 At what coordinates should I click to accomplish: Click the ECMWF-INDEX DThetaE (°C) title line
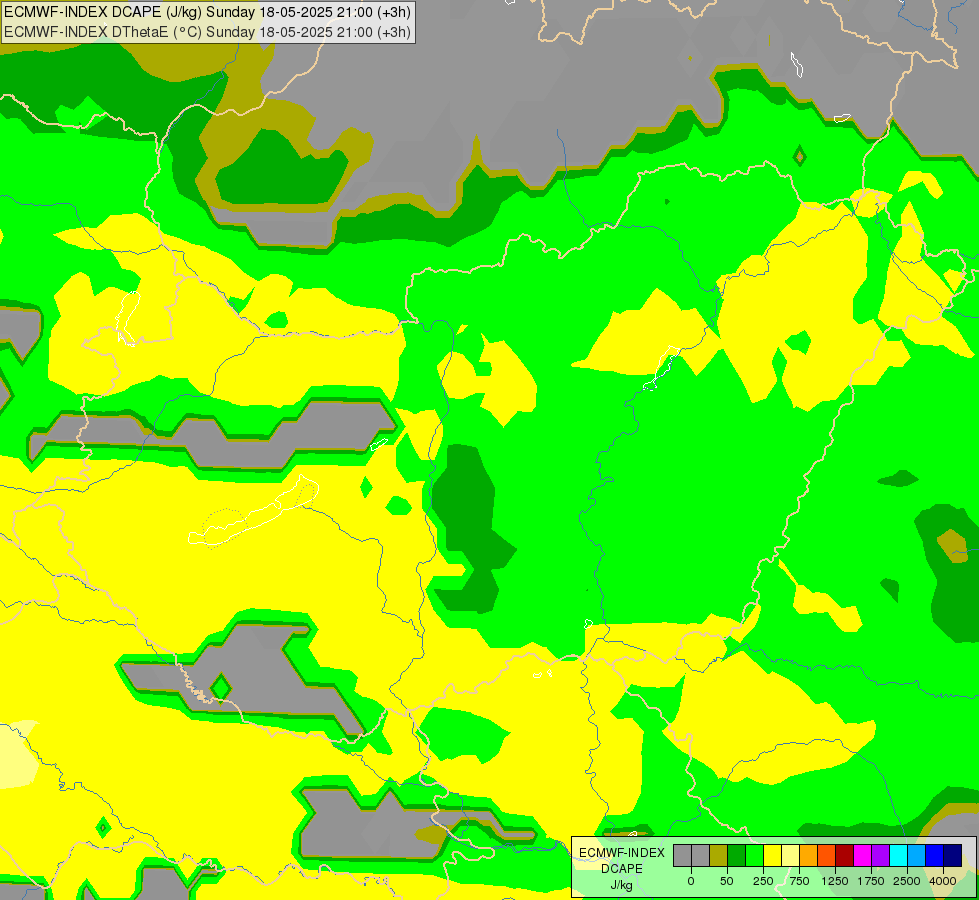tap(207, 32)
